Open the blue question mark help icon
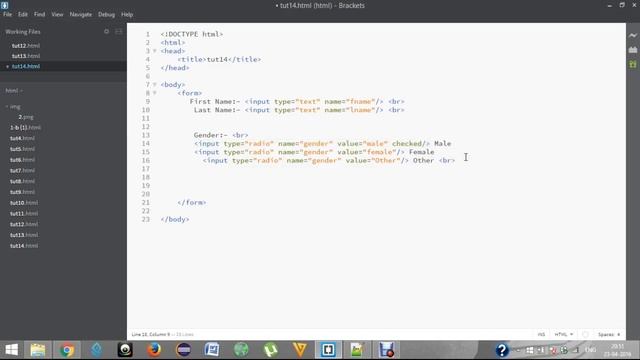Image resolution: width=640 pixels, height=360 pixels. pyautogui.click(x=502, y=350)
